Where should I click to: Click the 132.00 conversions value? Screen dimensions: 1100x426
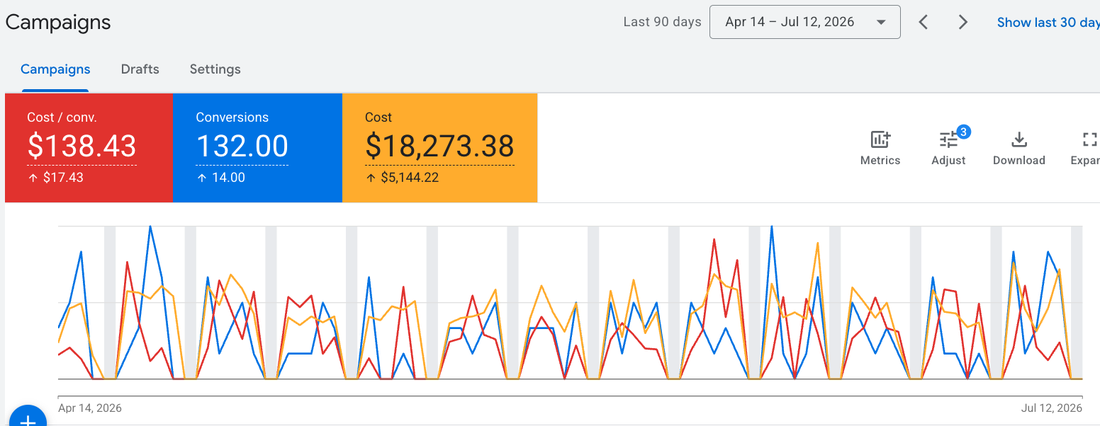tap(242, 146)
